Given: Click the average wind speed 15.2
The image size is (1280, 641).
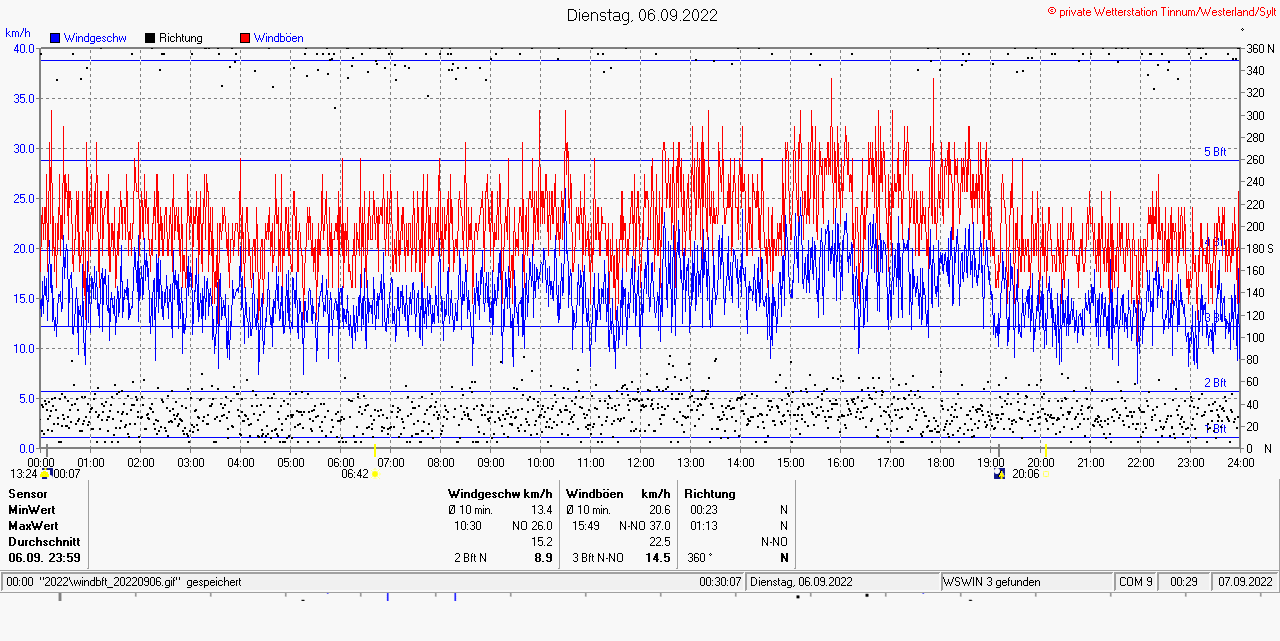Looking at the screenshot, I should click(x=541, y=542).
